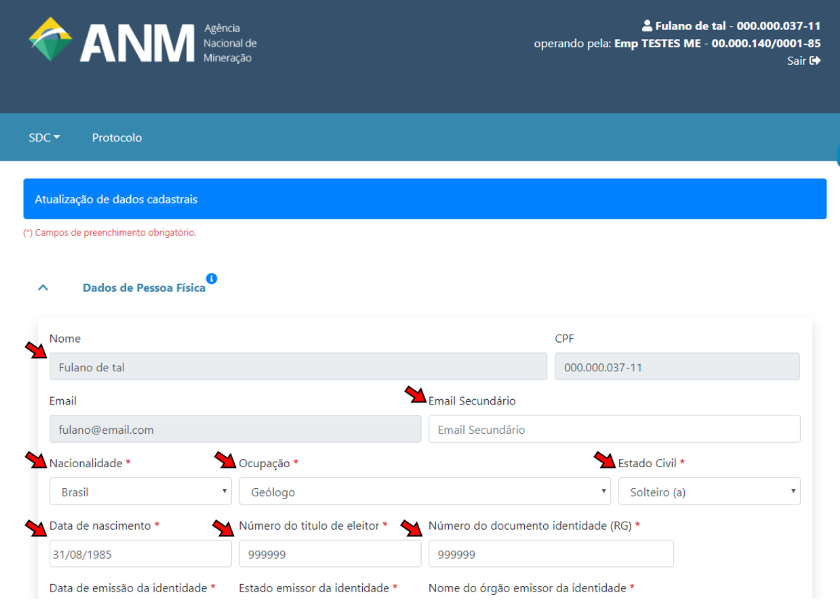Click the Email Secundário input field
Screen dimensions: 840x611
[x=614, y=430]
